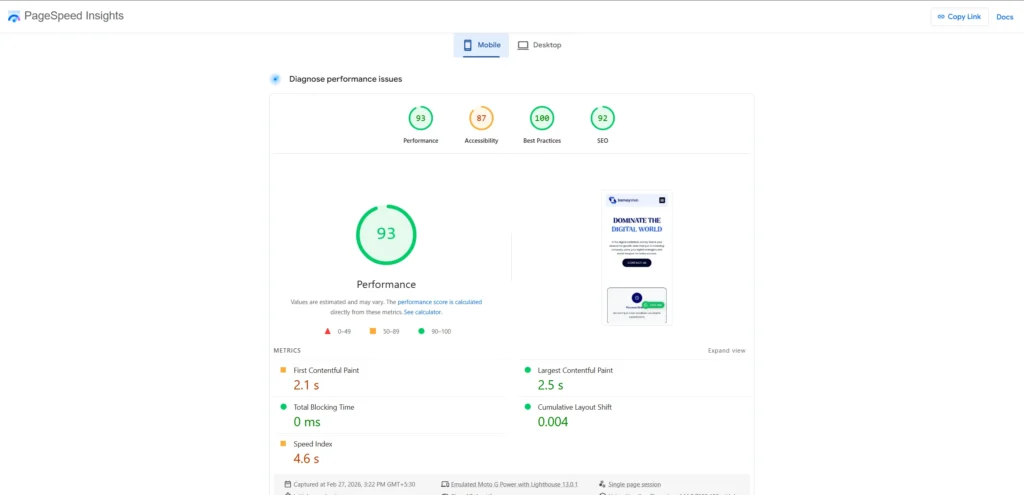Open the PageSpeed Insights home title
The width and height of the screenshot is (1024, 495).
(74, 16)
